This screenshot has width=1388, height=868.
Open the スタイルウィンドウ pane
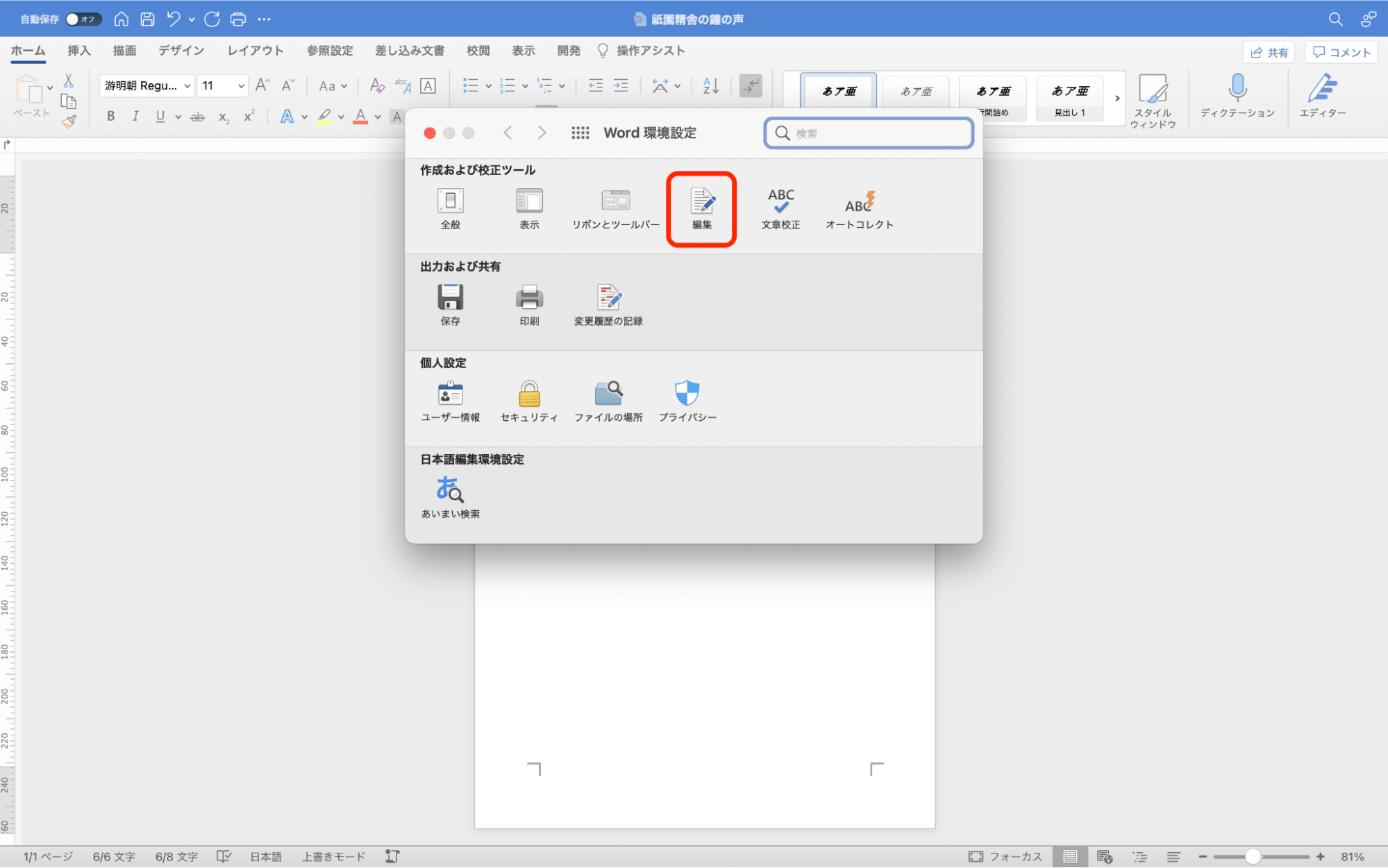[1153, 101]
